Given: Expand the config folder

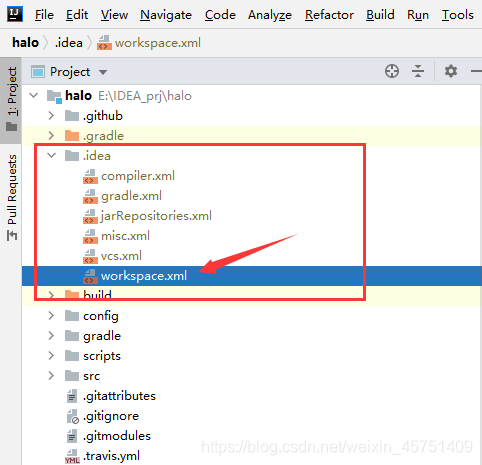Looking at the screenshot, I should (51, 316).
